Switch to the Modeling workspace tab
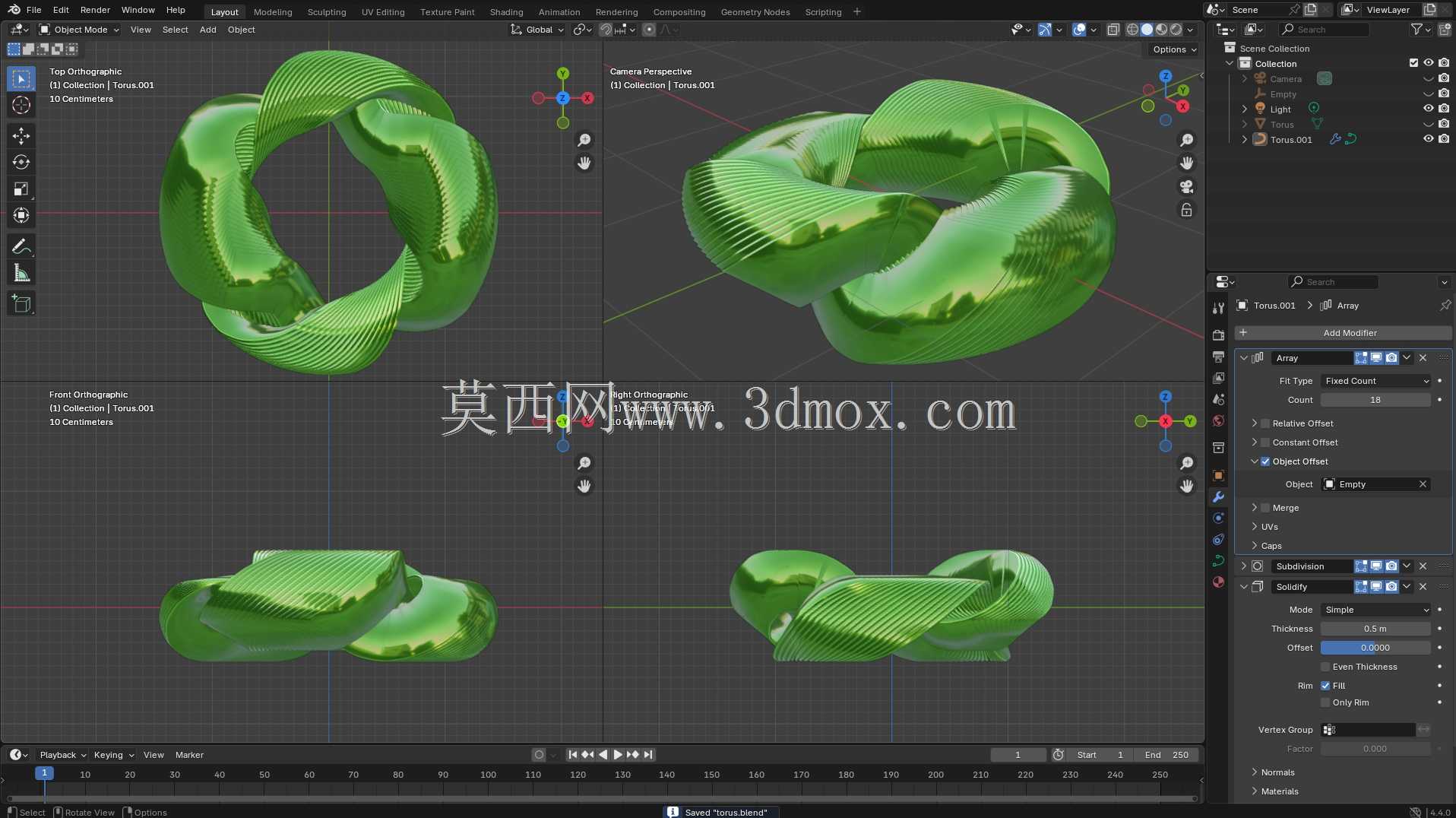This screenshot has width=1456, height=818. pos(273,11)
